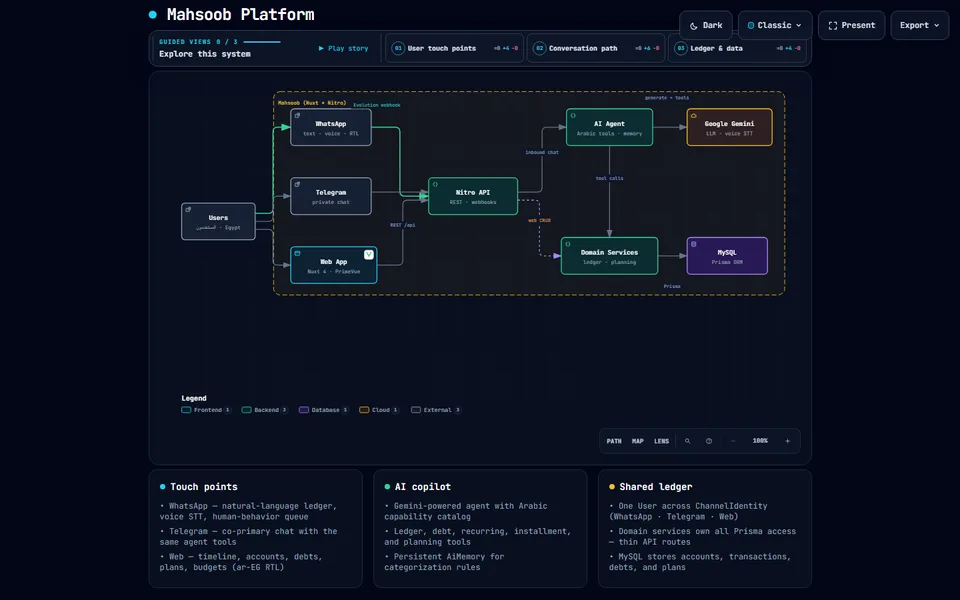Click the 'Explore this system' label
The height and width of the screenshot is (600, 960).
(204, 54)
